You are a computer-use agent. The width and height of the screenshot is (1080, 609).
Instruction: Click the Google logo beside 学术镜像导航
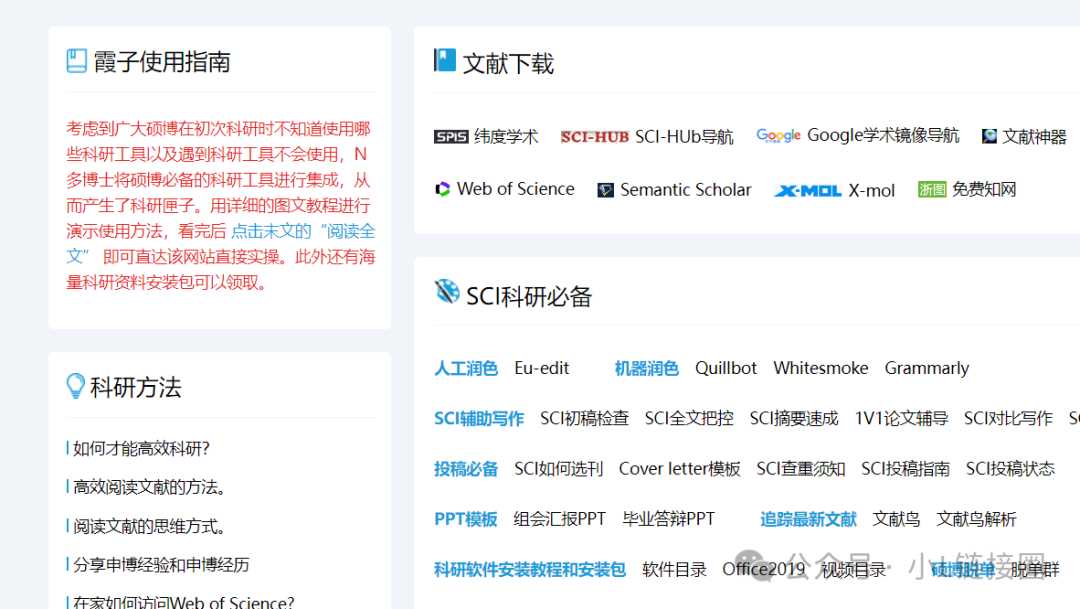coord(778,136)
